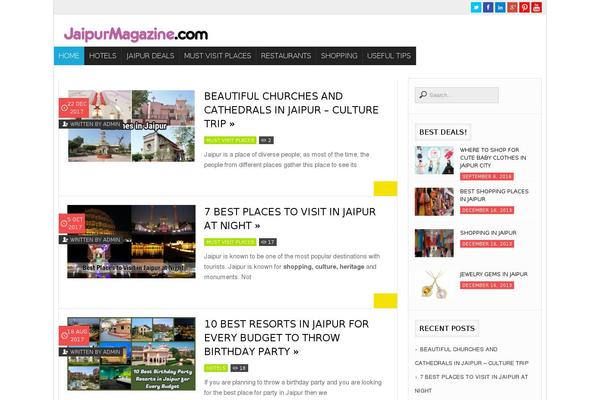600x400 pixels.
Task: Click the Recent Posts heading
Action: (447, 328)
